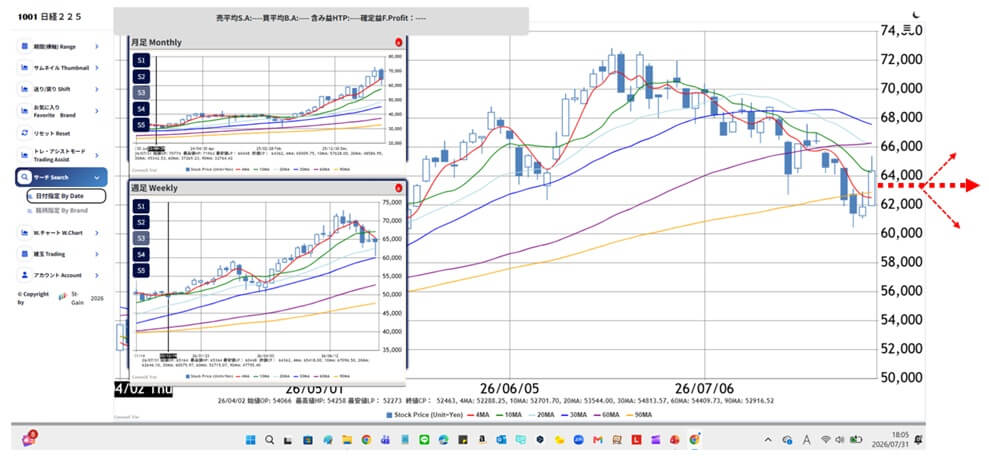Collapse the Search menu chevron
The image size is (989, 457).
coord(97,178)
